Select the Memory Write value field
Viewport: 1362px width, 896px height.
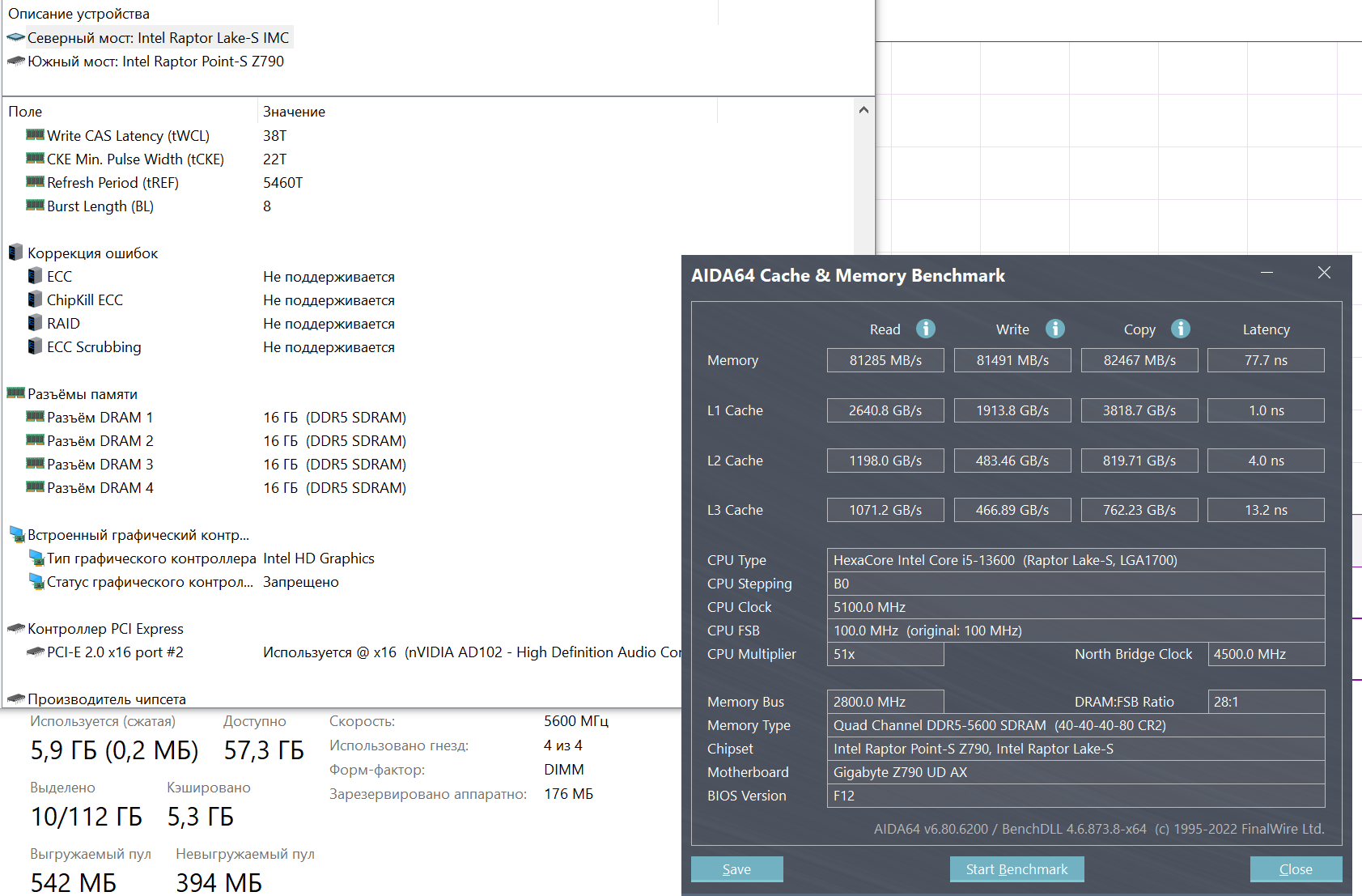[x=1012, y=360]
